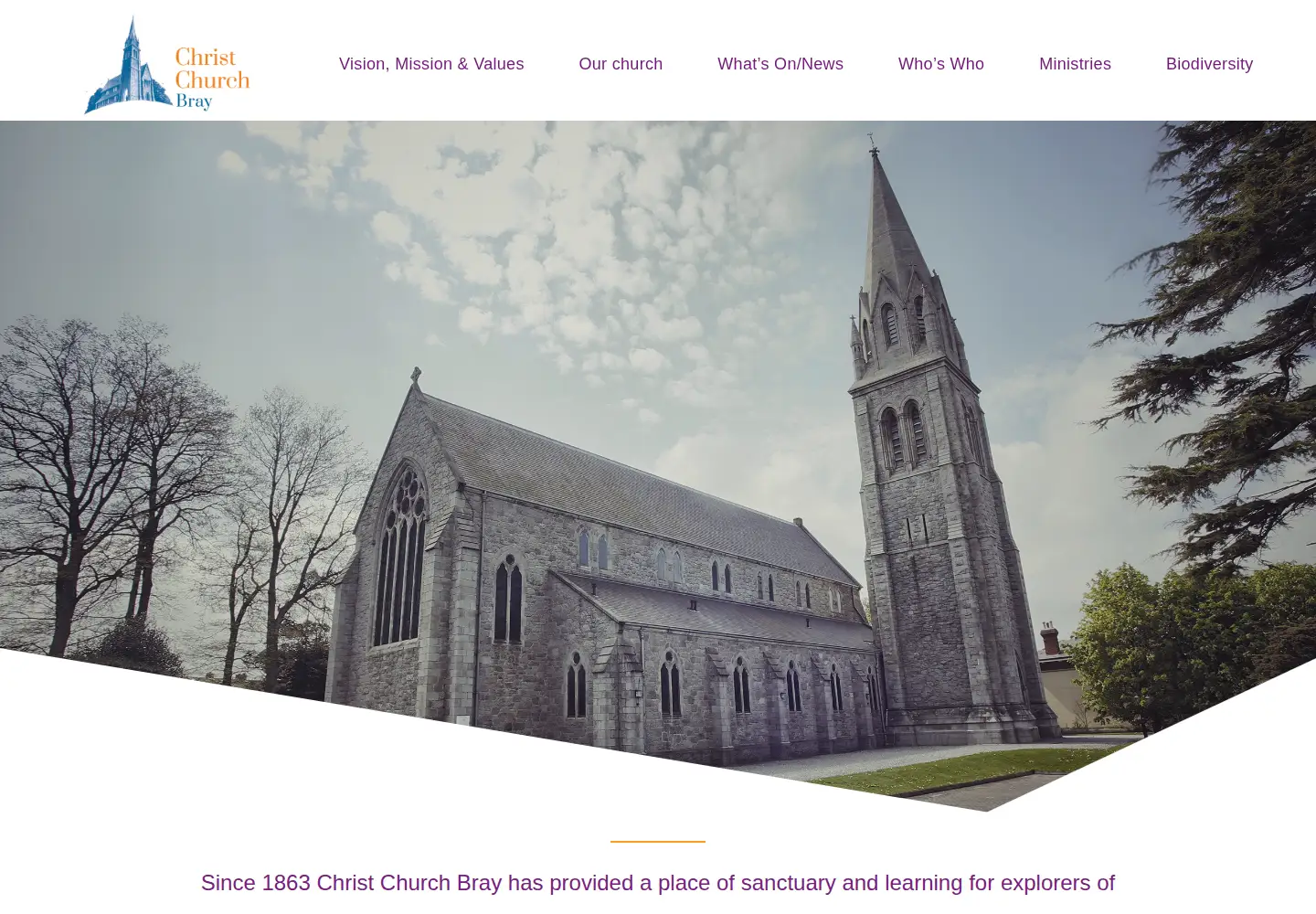The width and height of the screenshot is (1316, 914).
Task: Click the church hero photograph
Action: point(658,466)
